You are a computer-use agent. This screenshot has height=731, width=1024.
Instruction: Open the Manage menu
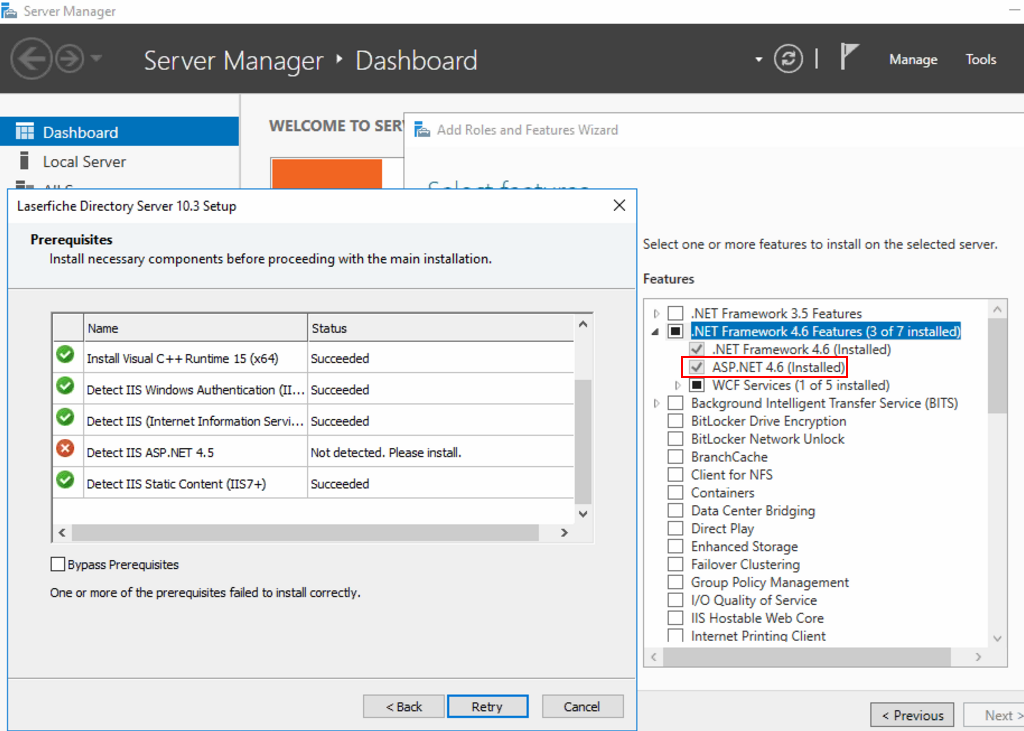coord(913,59)
